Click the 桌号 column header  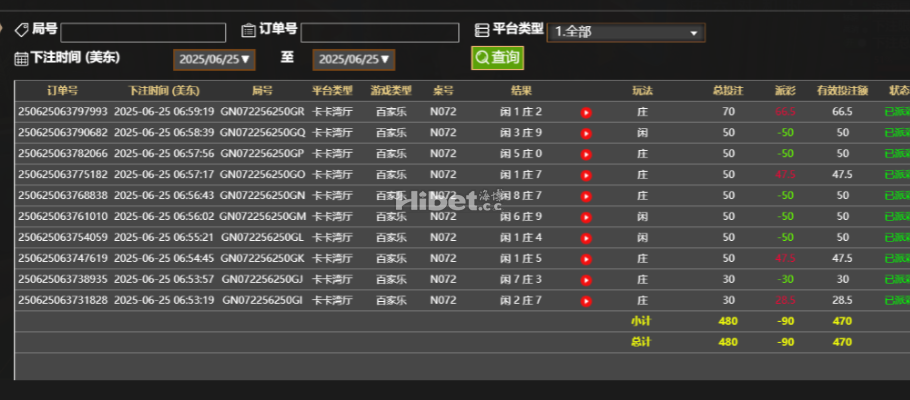[x=443, y=91]
